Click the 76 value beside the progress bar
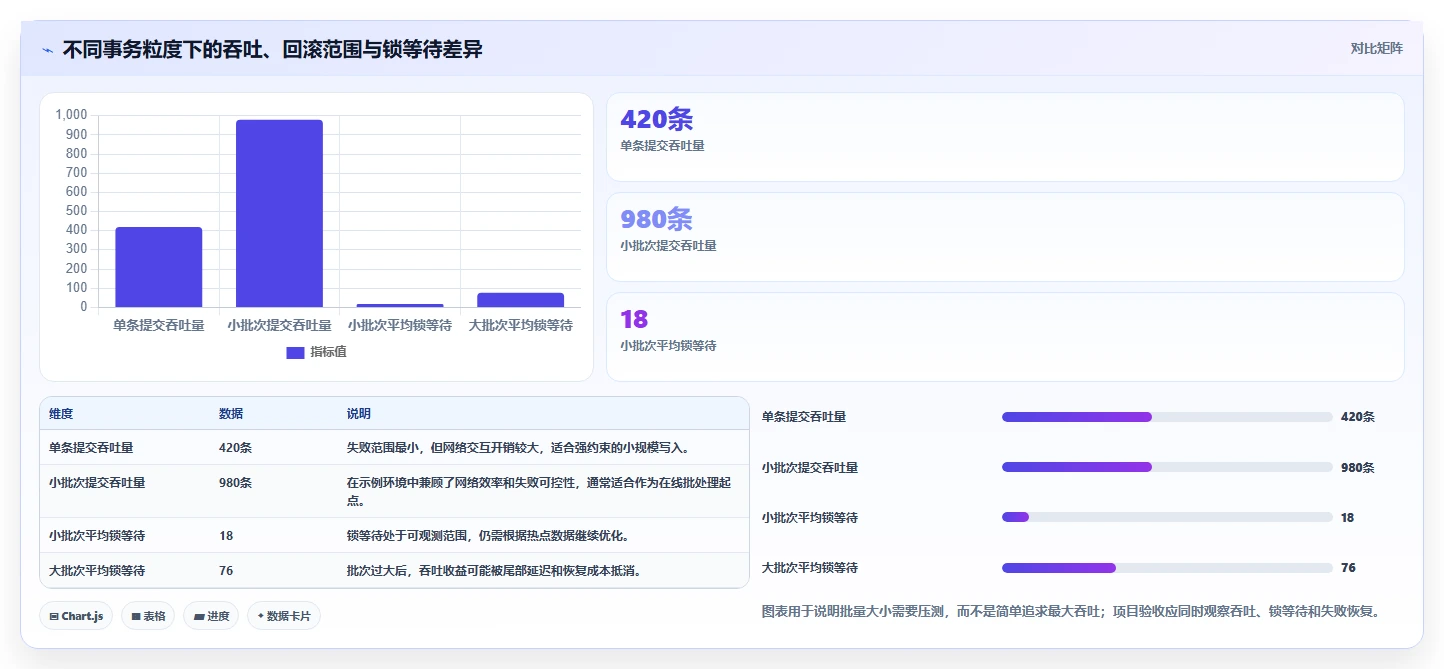 click(1348, 568)
